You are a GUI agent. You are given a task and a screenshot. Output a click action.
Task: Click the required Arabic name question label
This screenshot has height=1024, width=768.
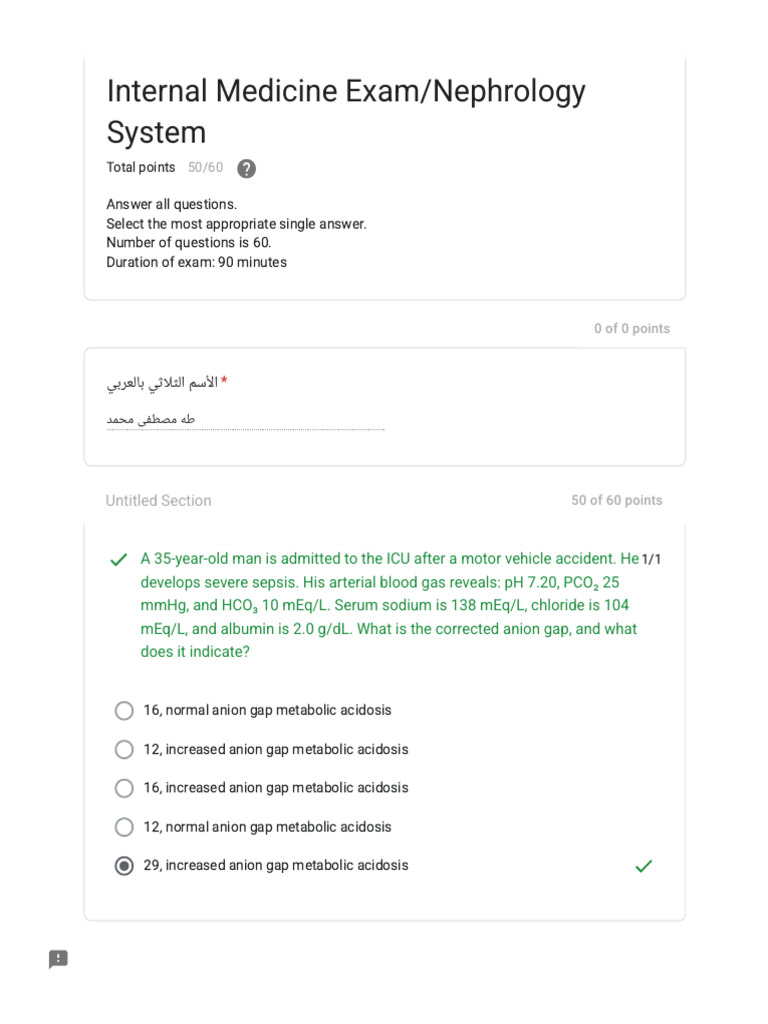coord(167,382)
